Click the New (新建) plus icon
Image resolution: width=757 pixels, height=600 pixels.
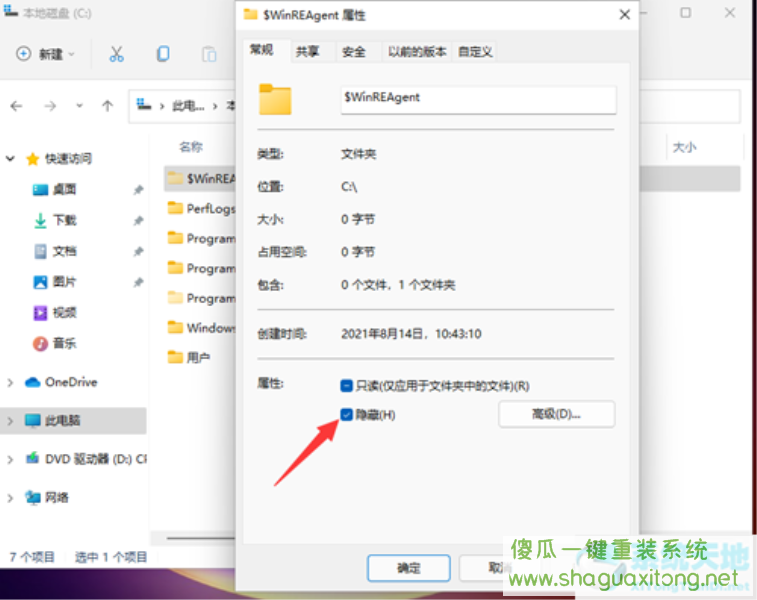click(23, 54)
